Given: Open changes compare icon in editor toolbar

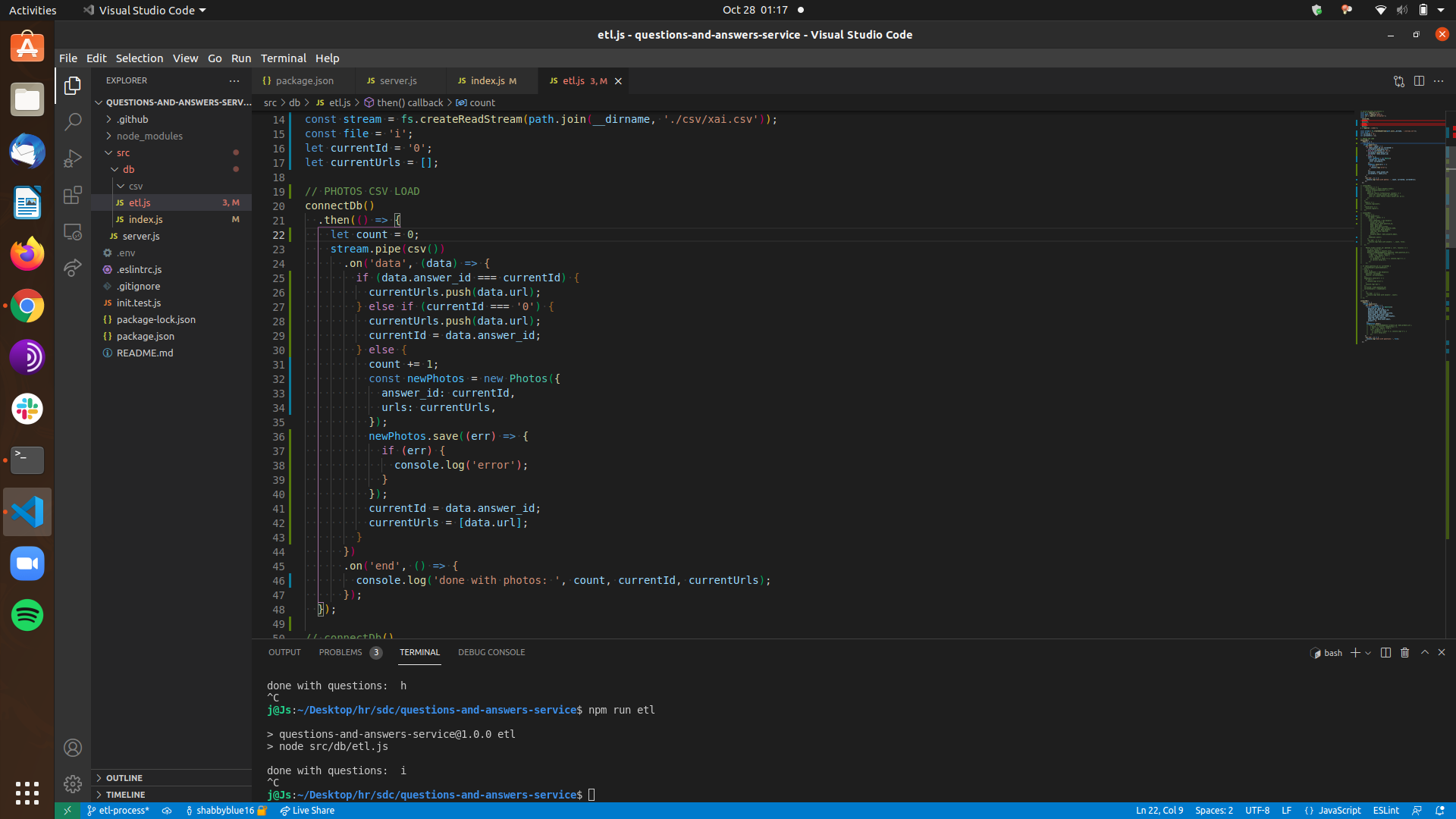Looking at the screenshot, I should (x=1399, y=81).
